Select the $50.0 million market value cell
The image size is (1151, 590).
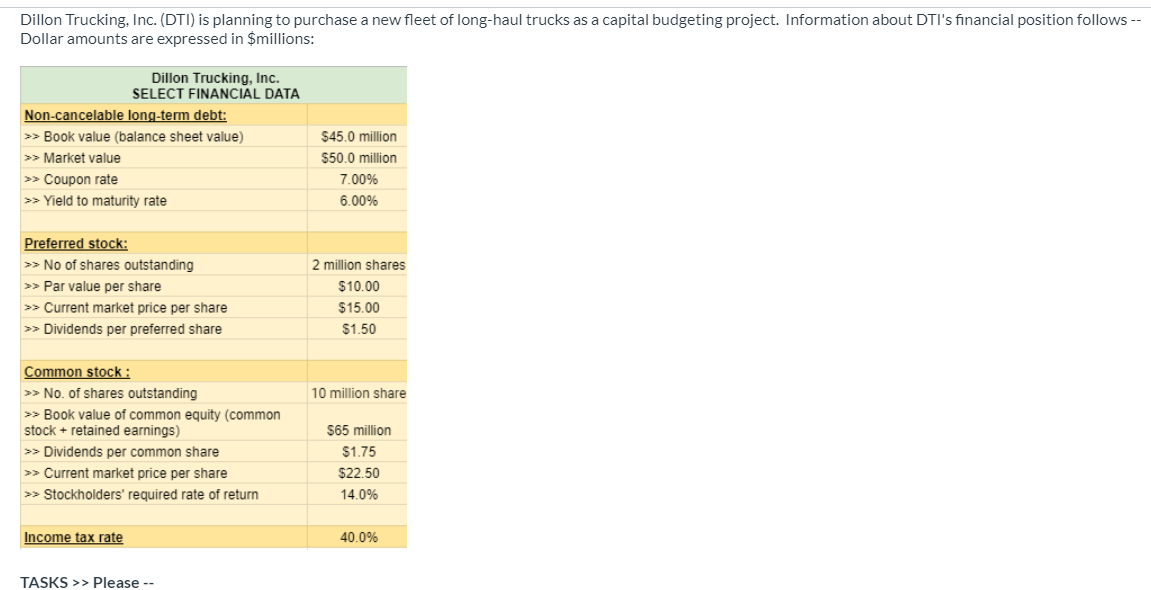coord(358,158)
